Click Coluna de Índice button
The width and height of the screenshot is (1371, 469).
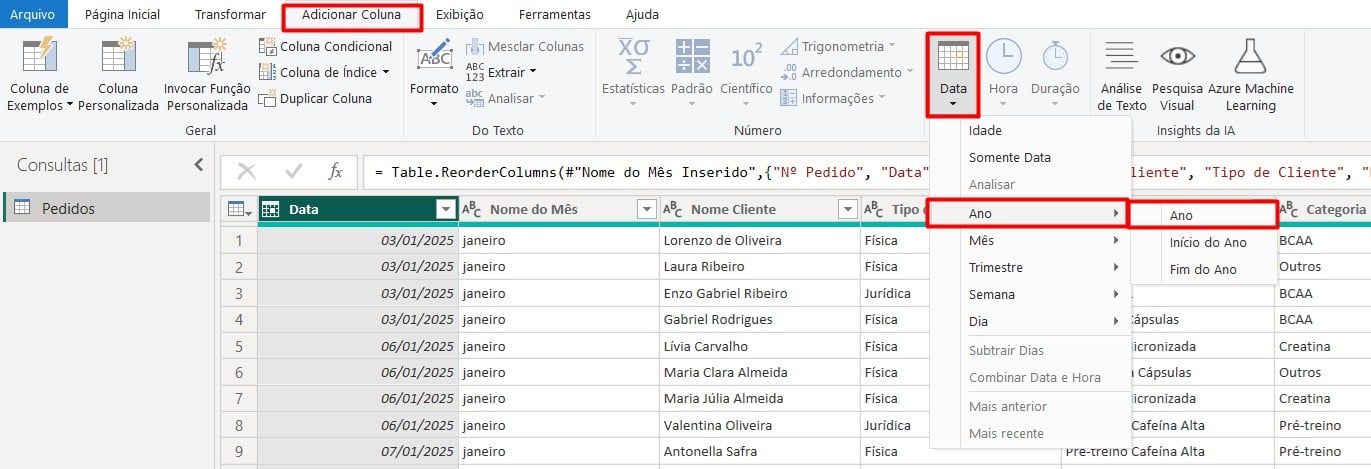pyautogui.click(x=325, y=72)
